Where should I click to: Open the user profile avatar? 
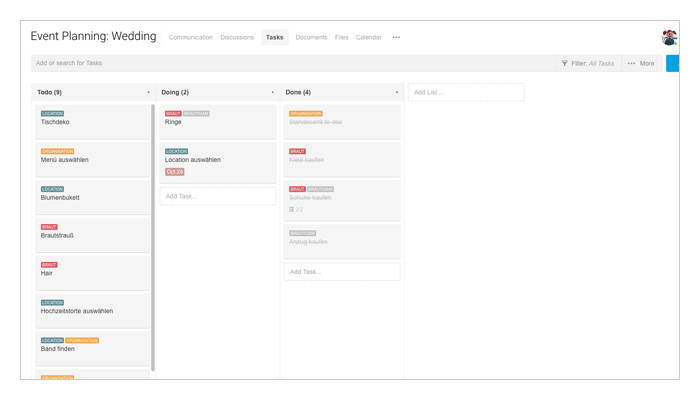click(669, 37)
